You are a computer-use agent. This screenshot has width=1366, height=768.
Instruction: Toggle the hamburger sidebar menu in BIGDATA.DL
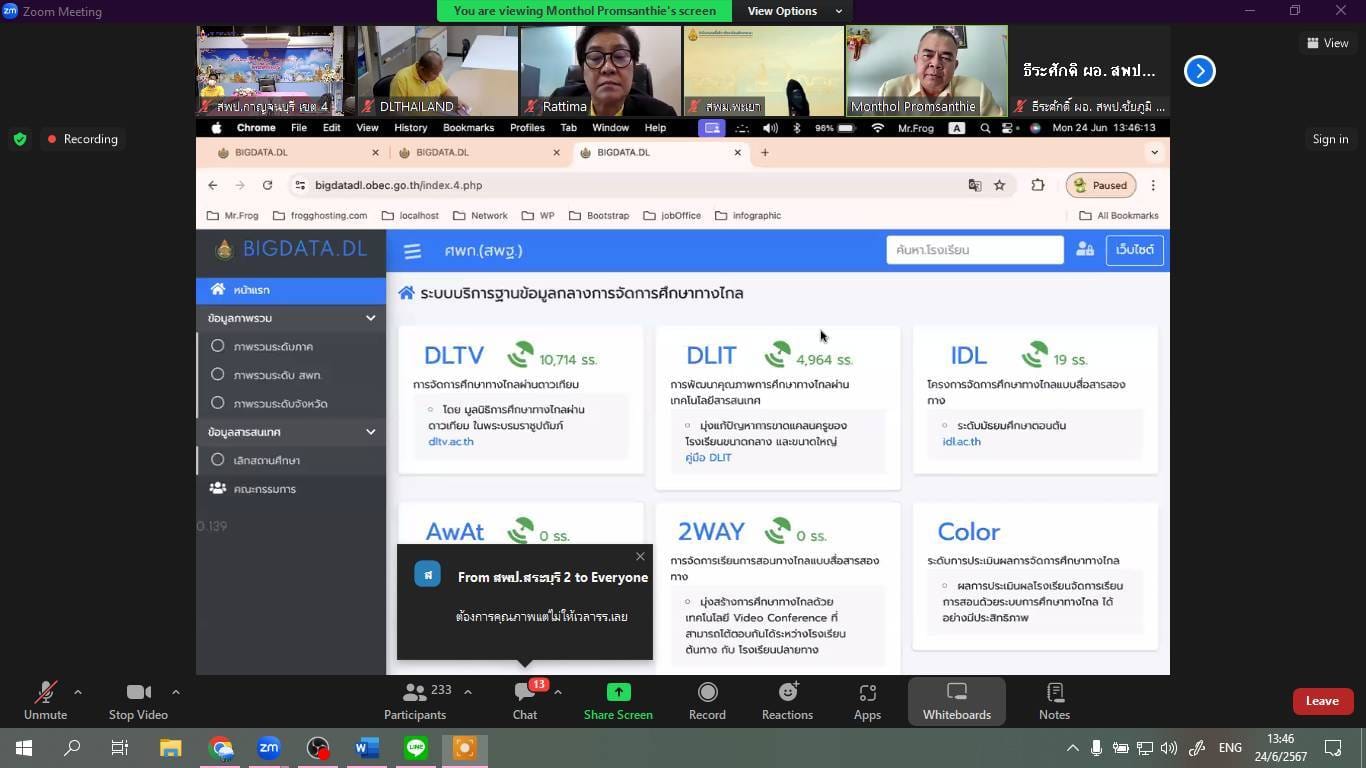412,251
